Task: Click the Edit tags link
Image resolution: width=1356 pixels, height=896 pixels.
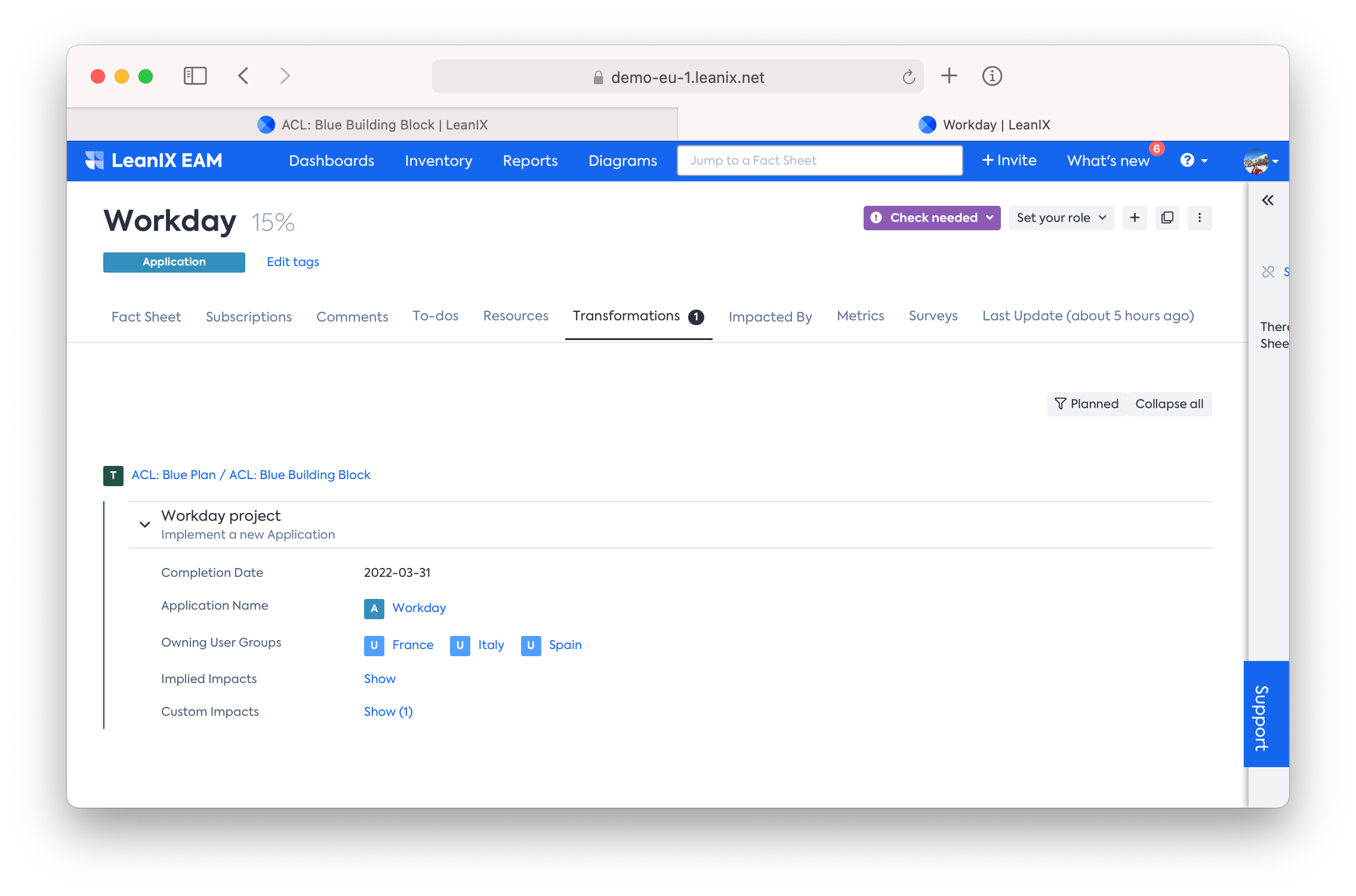Action: pos(292,262)
